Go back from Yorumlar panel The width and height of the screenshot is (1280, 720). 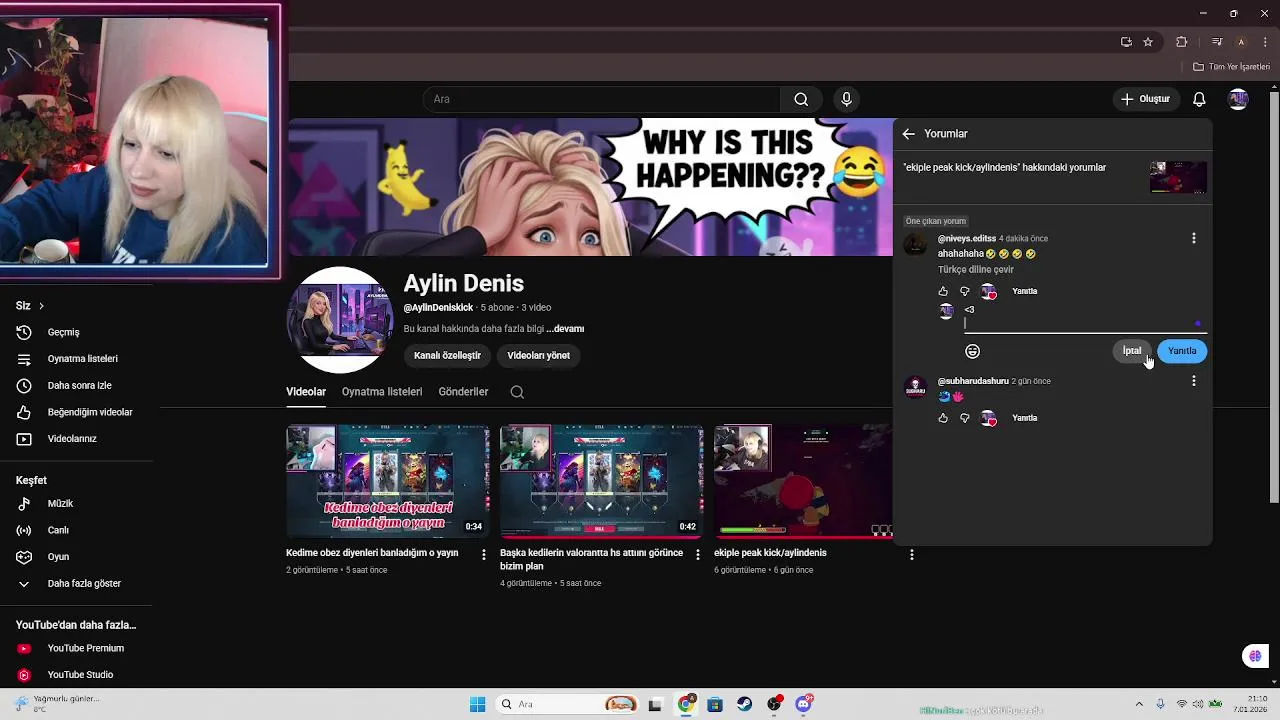pyautogui.click(x=908, y=134)
